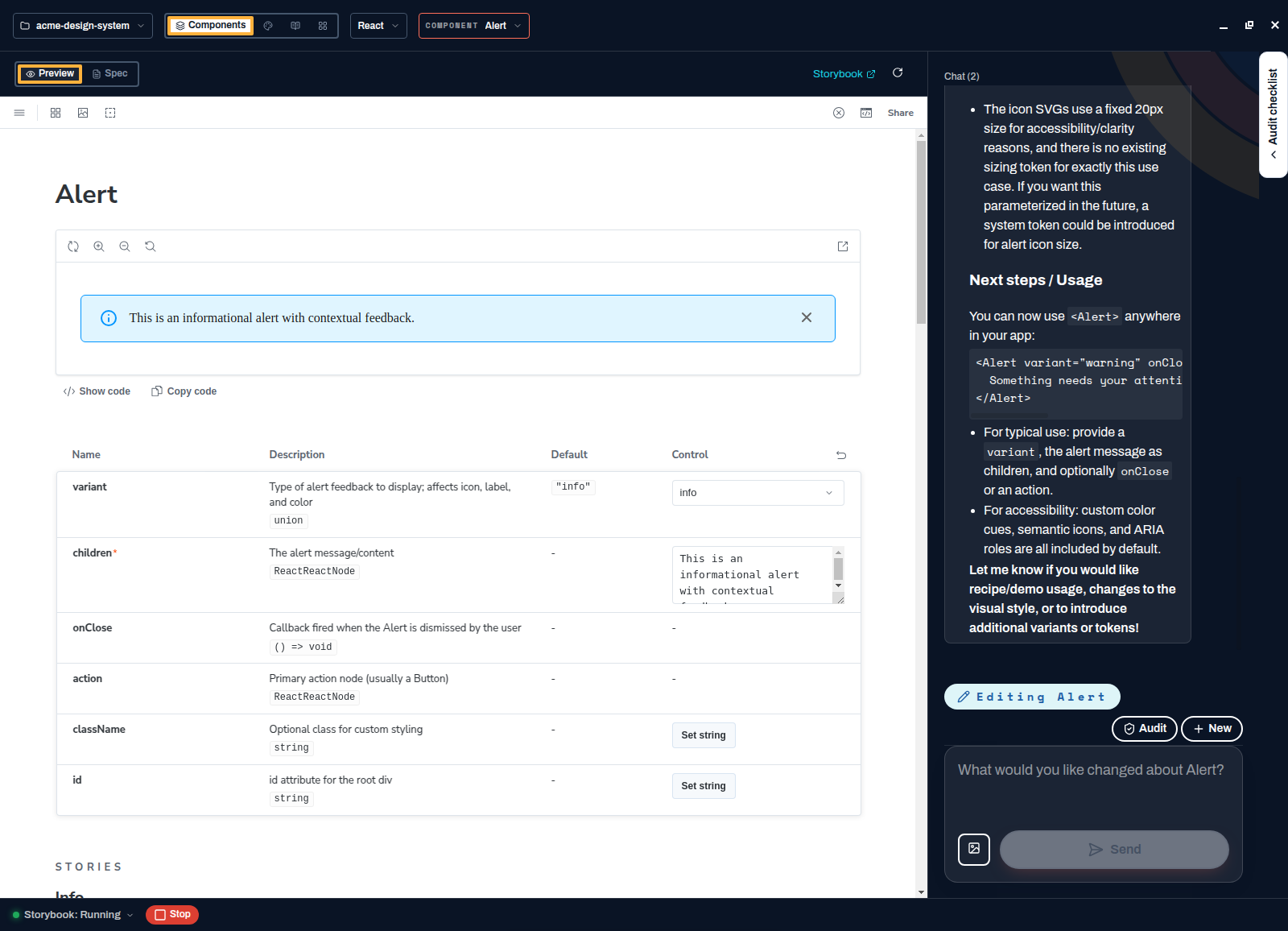Click the four-squares grid icon in top bar
The image size is (1288, 931).
(x=323, y=26)
